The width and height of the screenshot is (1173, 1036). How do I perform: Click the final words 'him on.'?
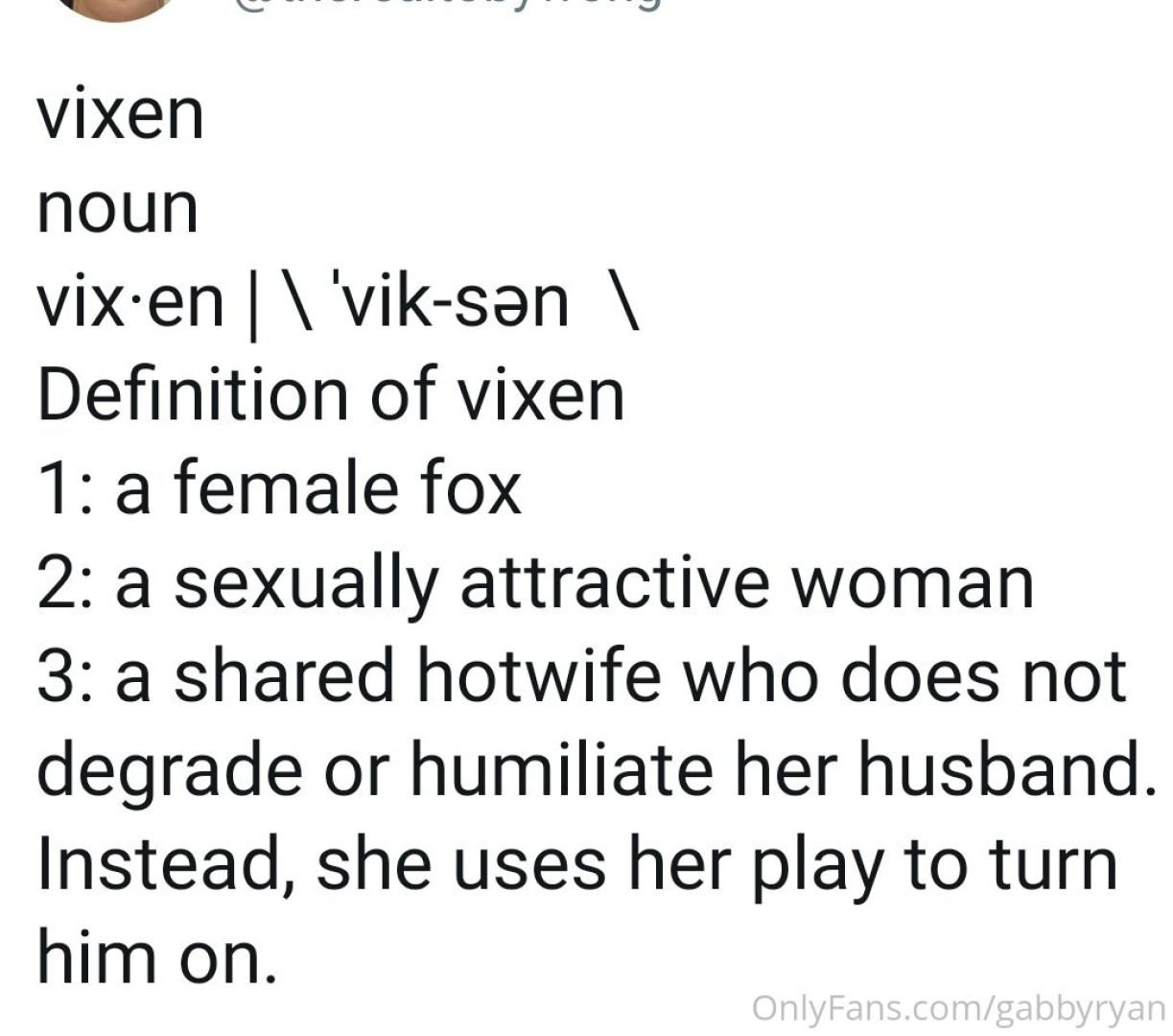point(157,956)
